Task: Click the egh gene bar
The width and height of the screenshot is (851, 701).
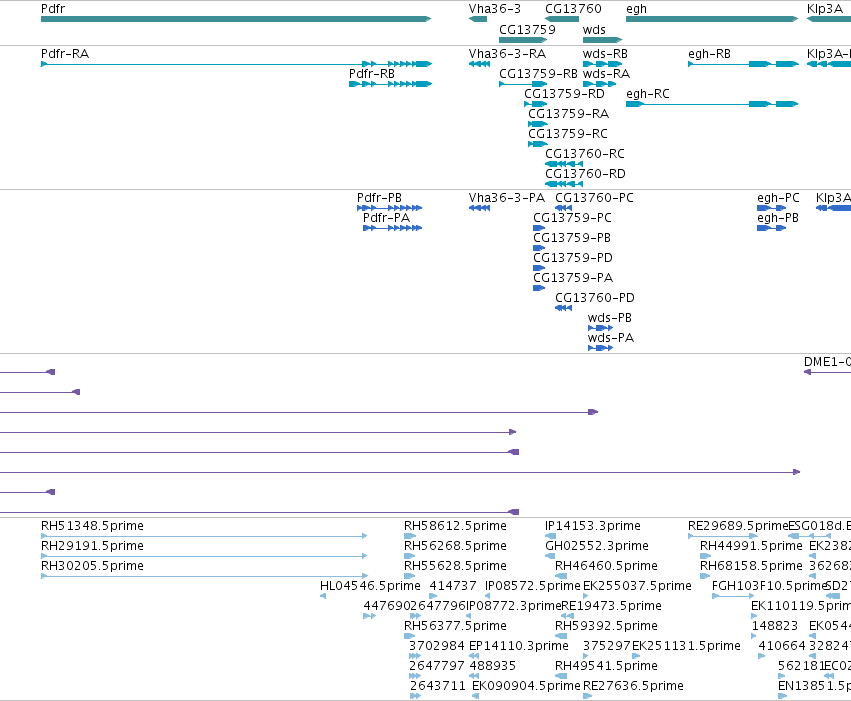Action: [712, 19]
